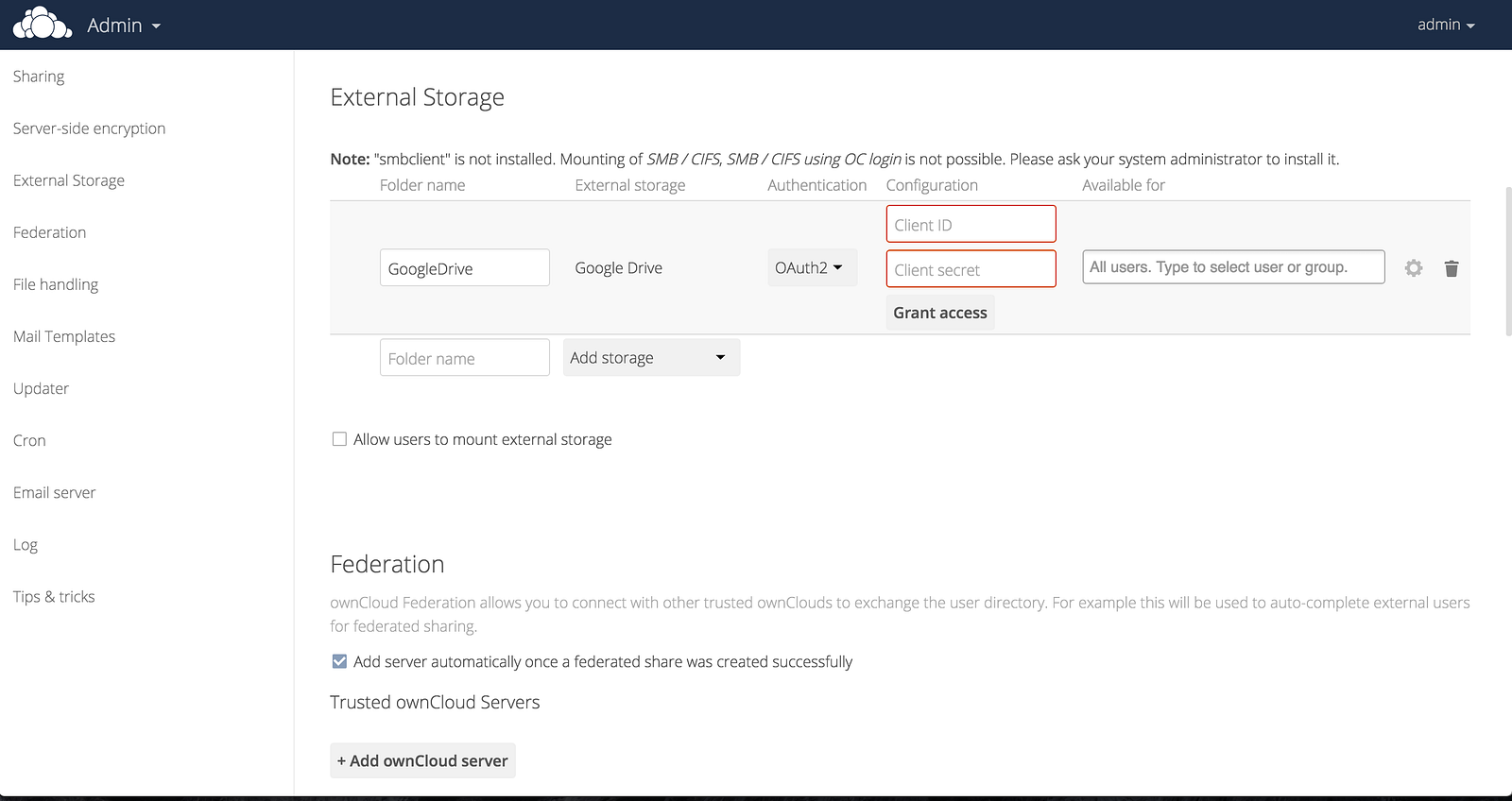Screen dimensions: 1512x801
Task: Open Server-side encryption in sidebar
Action: click(x=89, y=128)
